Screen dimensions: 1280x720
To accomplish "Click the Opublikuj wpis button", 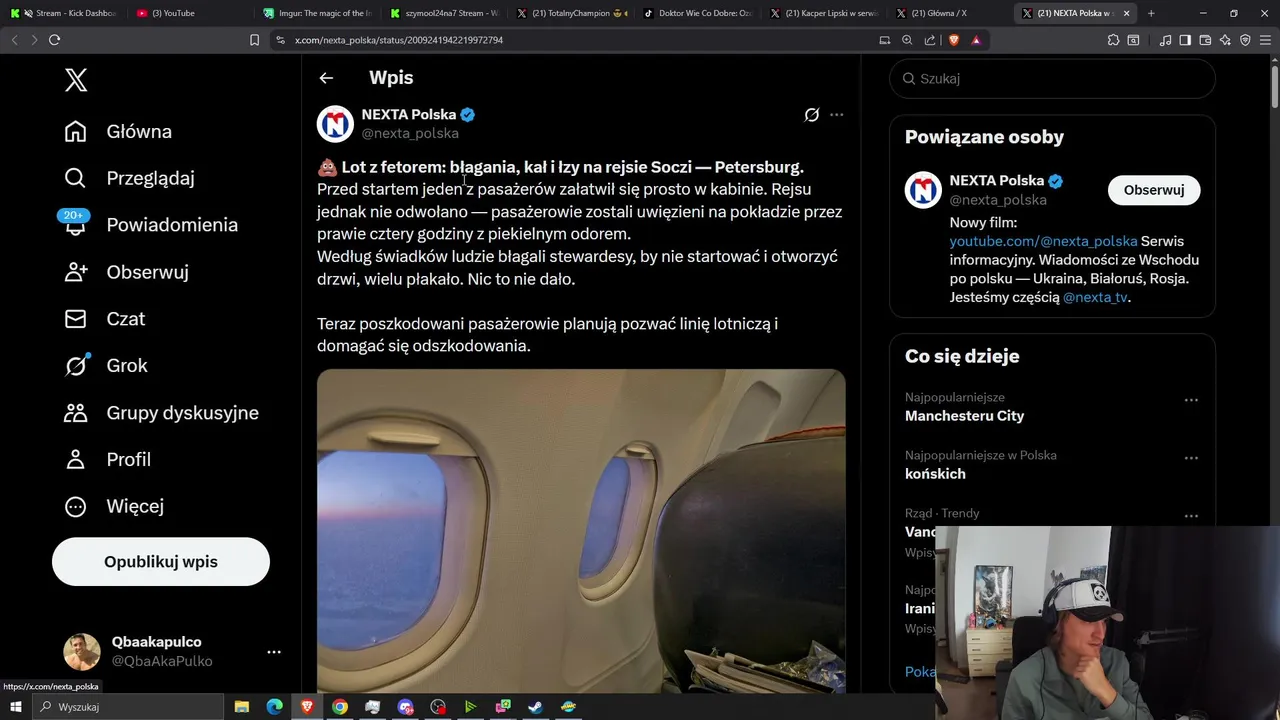I will (x=161, y=562).
